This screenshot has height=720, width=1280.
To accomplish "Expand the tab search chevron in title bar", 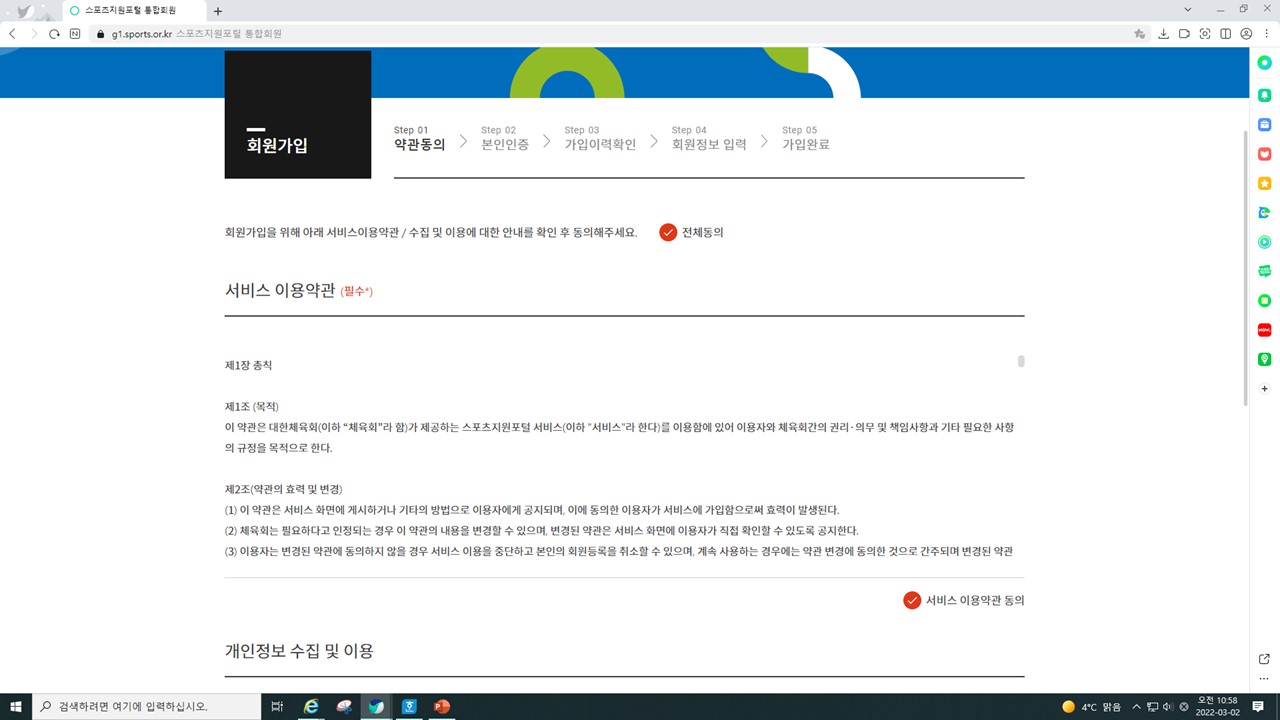I will click(x=1188, y=9).
